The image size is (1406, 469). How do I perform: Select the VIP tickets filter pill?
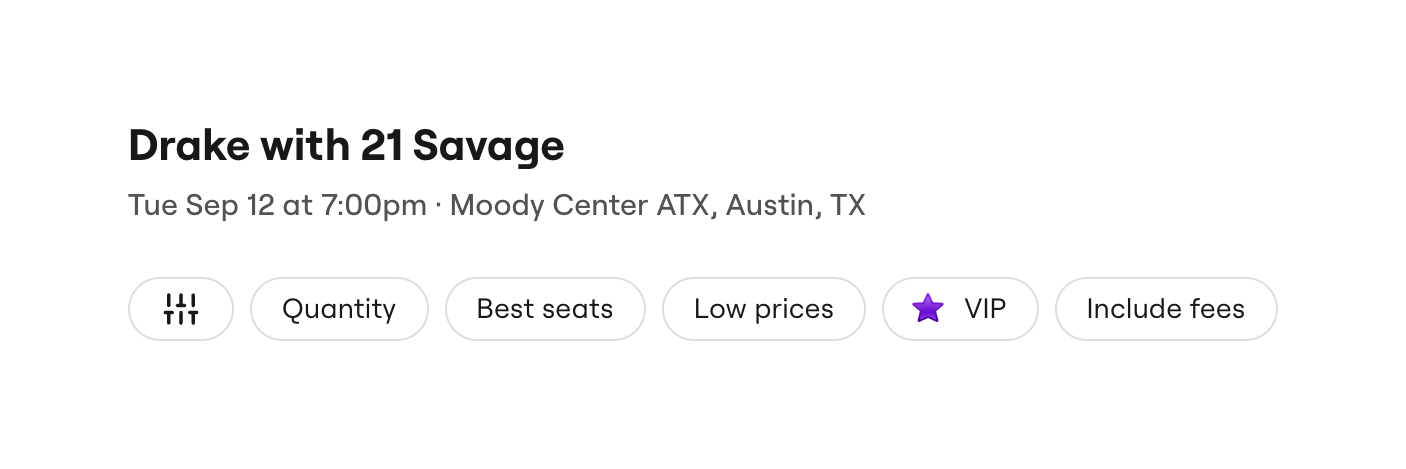[x=960, y=309]
